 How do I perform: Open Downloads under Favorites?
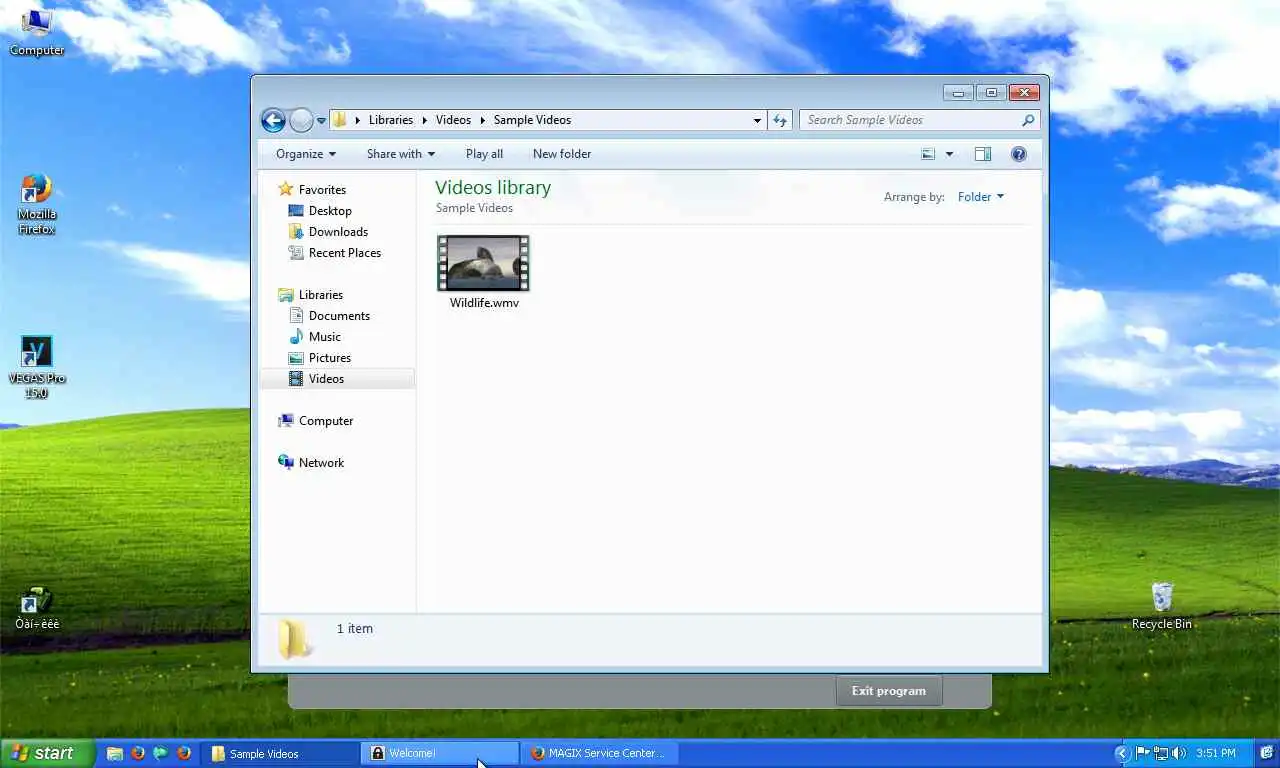click(338, 232)
